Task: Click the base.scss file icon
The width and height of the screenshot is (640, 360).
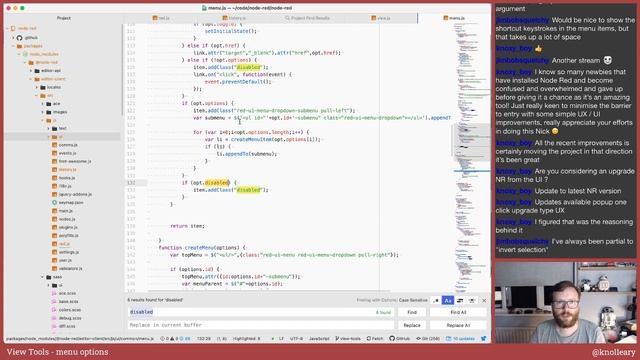Action: tap(54, 301)
